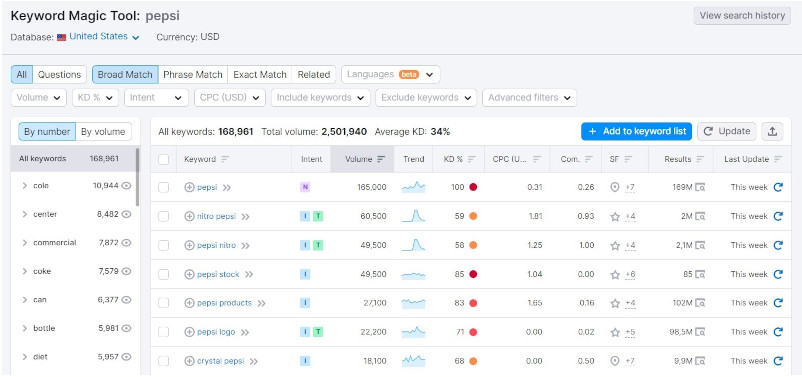
Task: Switch to Exact Match tab
Action: coord(260,75)
